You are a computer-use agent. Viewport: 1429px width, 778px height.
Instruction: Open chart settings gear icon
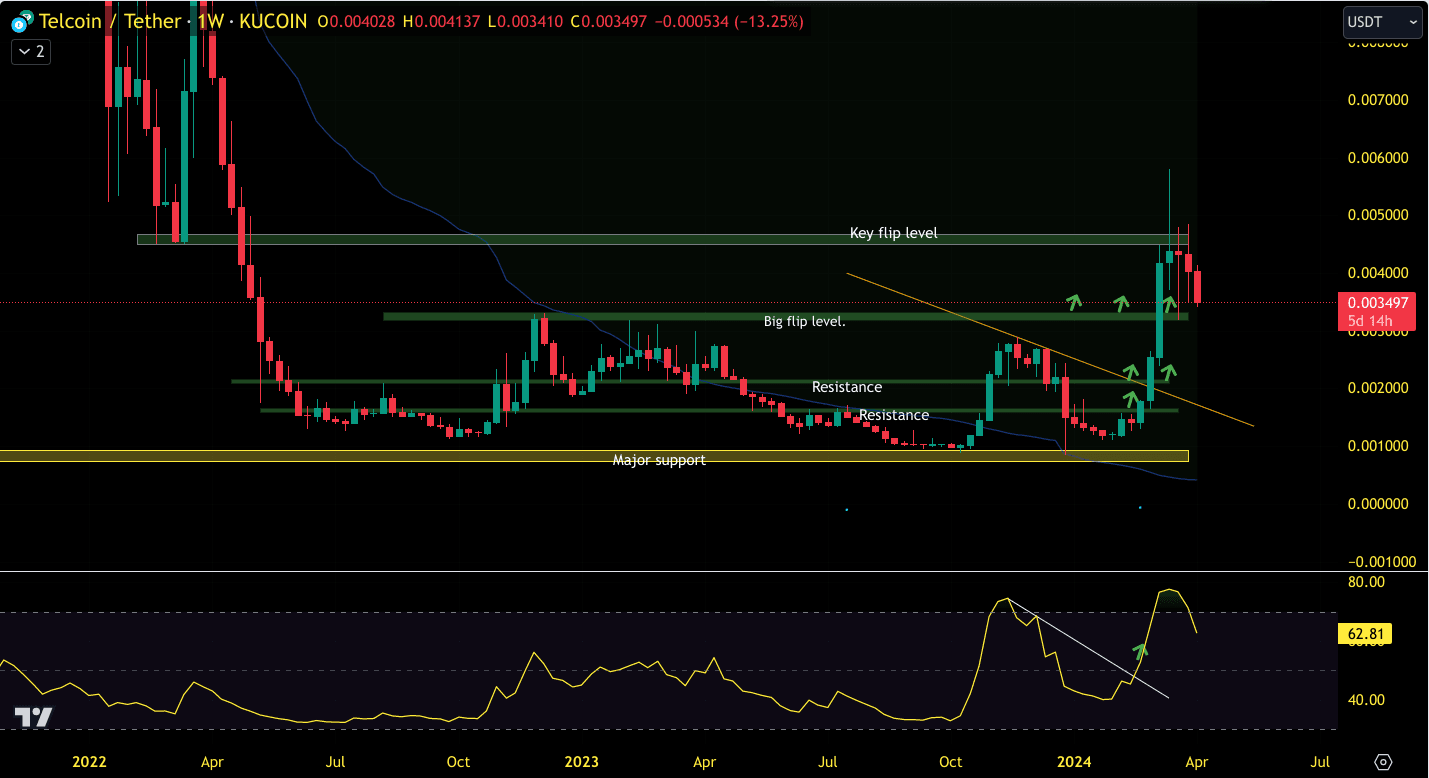tap(1384, 762)
